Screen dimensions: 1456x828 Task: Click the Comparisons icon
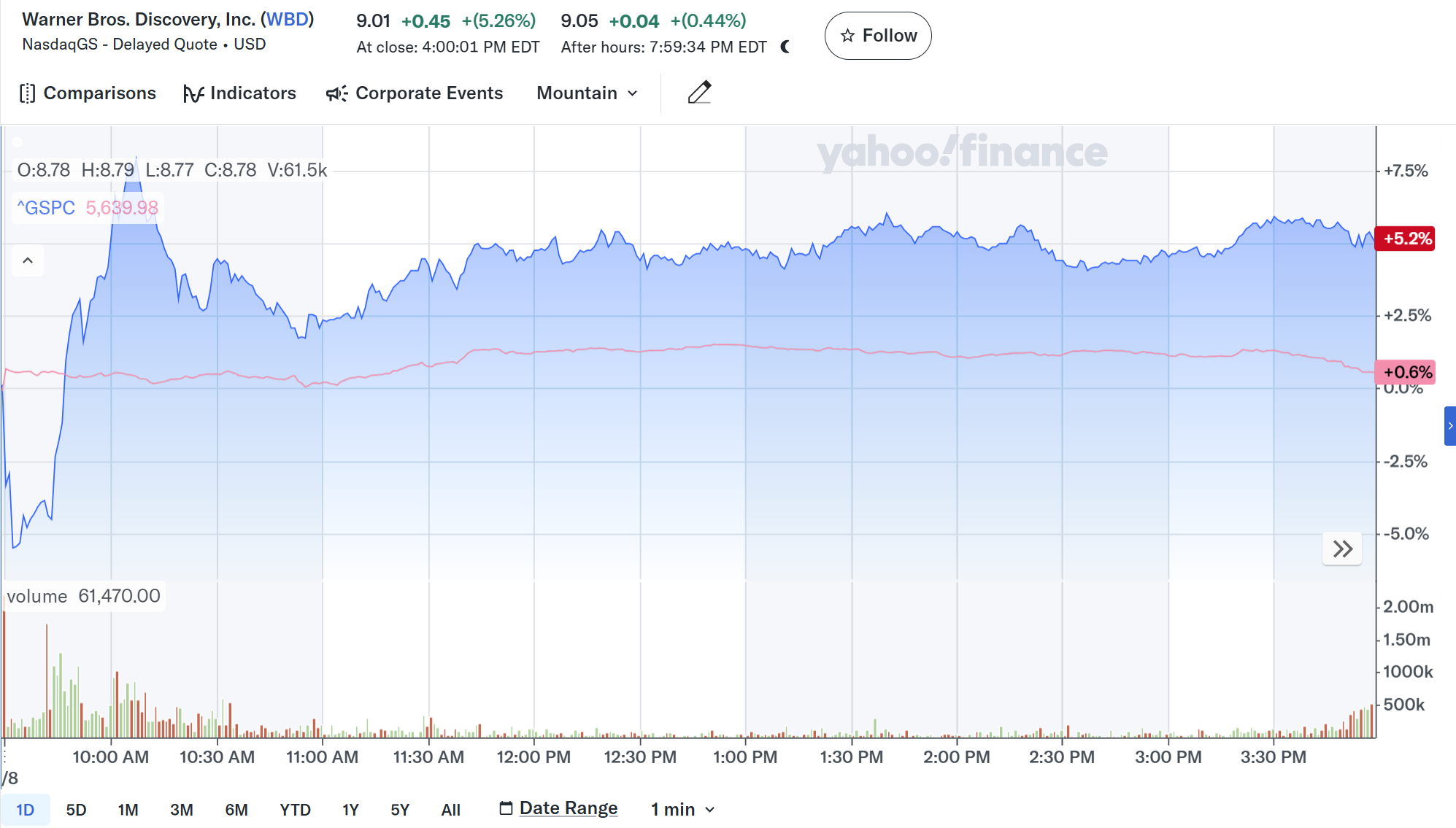(x=27, y=93)
